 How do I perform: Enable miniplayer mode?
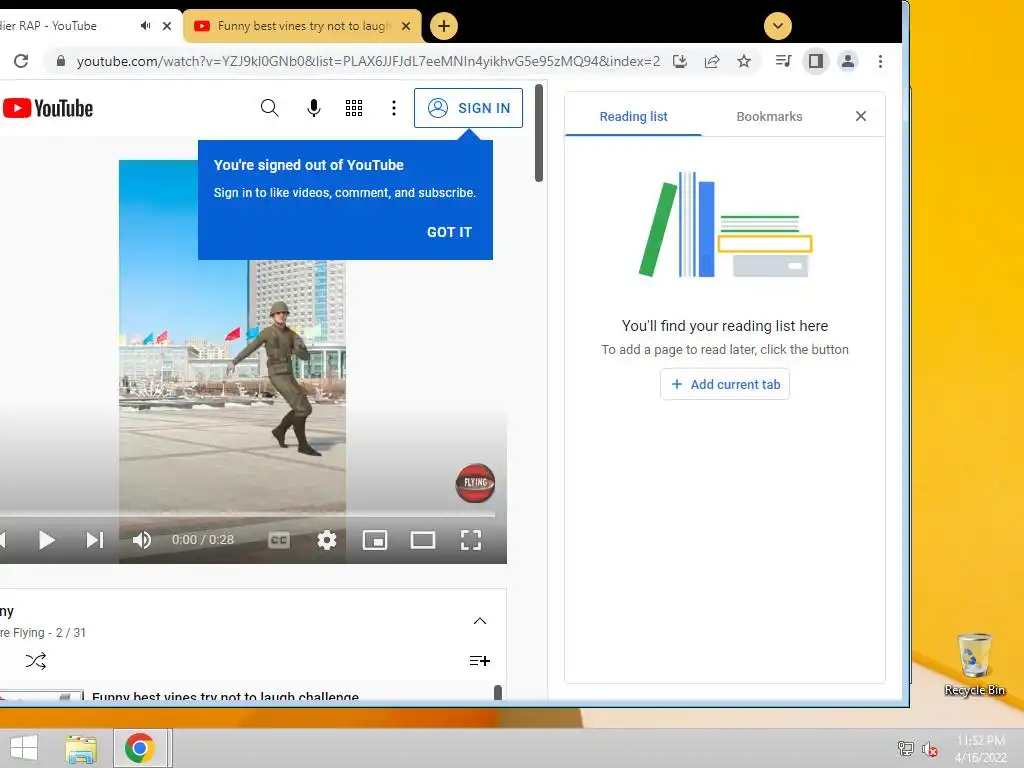(375, 540)
